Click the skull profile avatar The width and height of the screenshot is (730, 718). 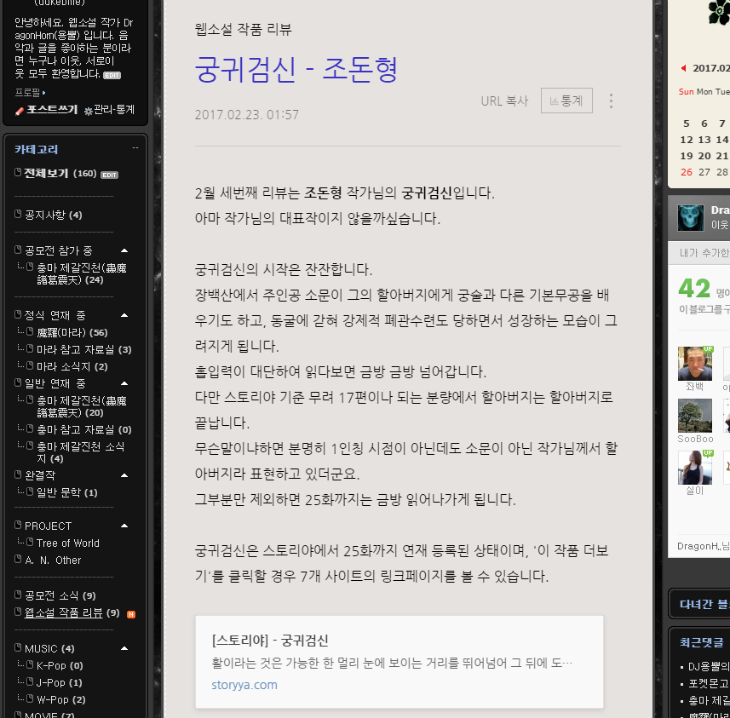pos(690,217)
